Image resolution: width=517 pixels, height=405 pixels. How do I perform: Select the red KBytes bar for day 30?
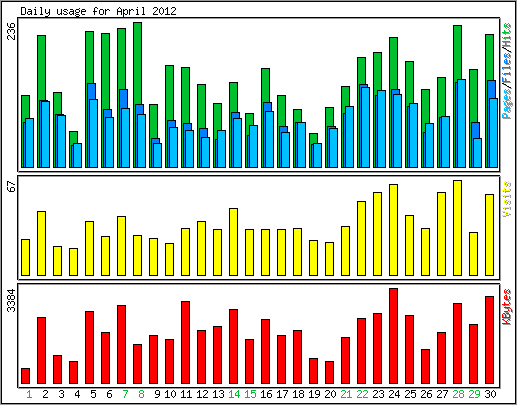click(490, 340)
